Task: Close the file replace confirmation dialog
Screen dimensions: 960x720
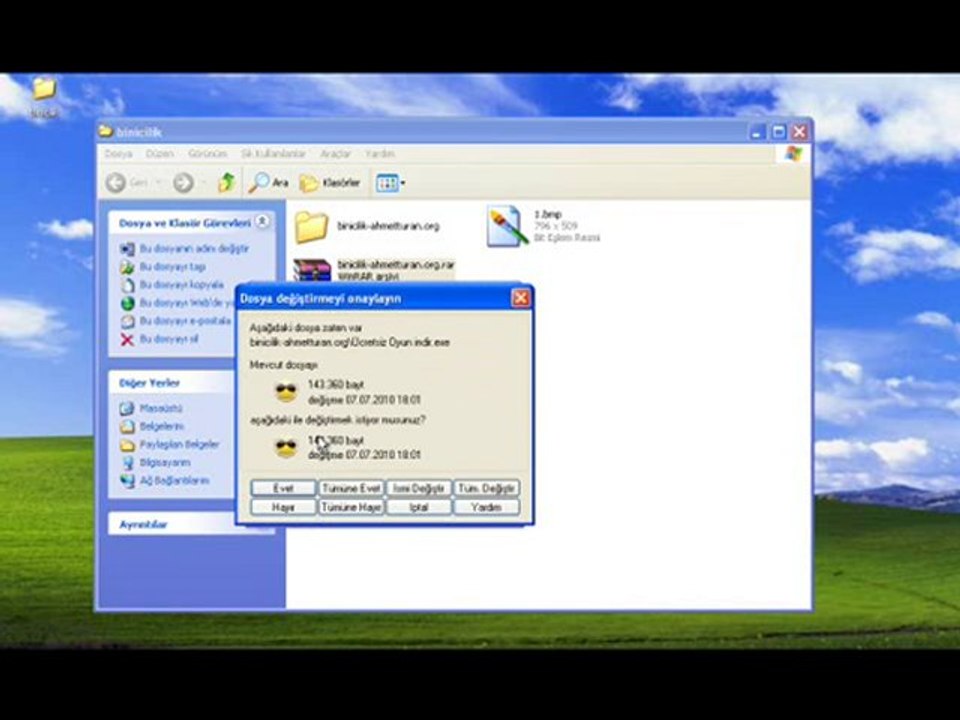Action: pyautogui.click(x=520, y=298)
